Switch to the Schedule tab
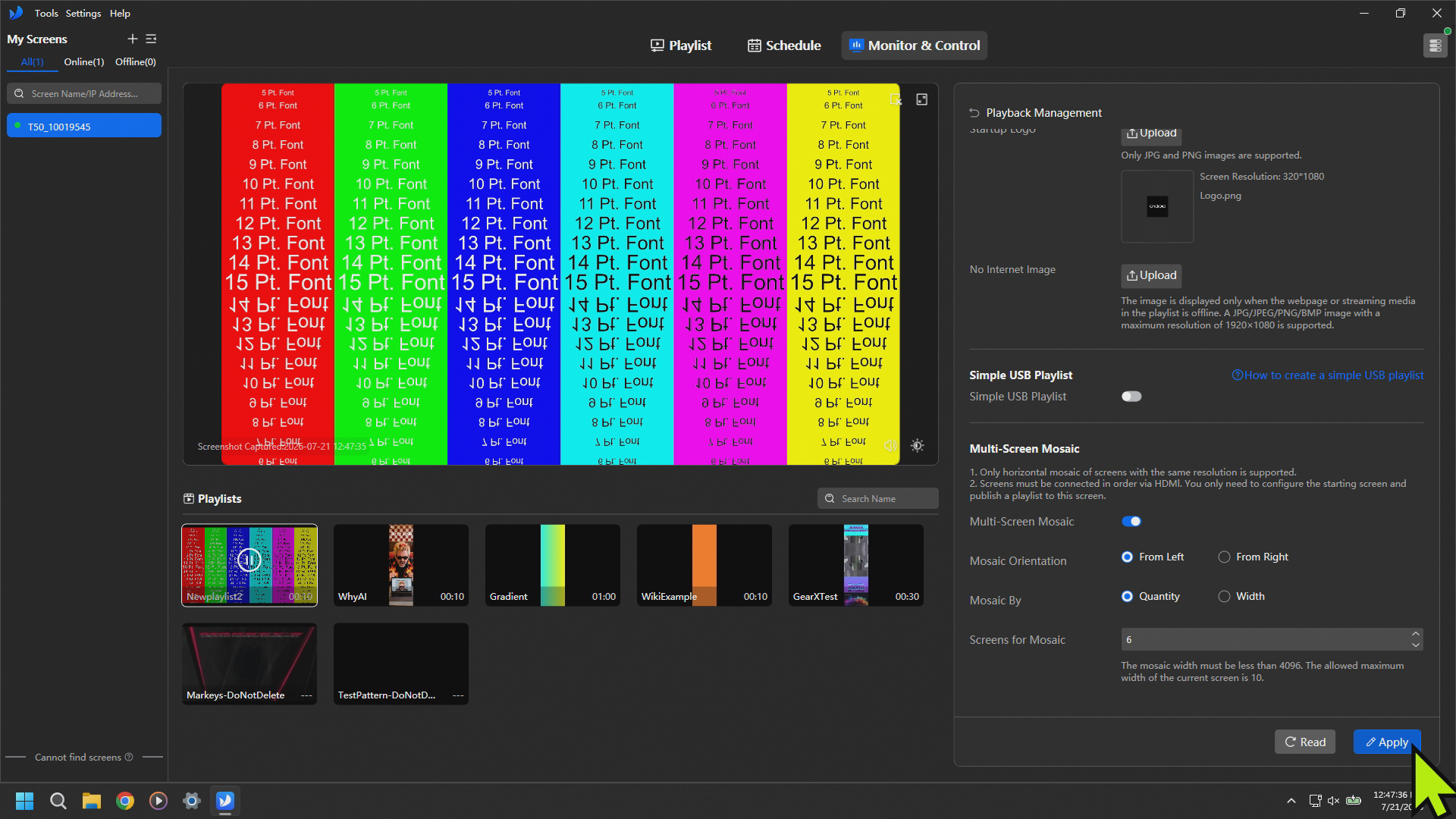Image resolution: width=1456 pixels, height=819 pixels. [x=784, y=45]
